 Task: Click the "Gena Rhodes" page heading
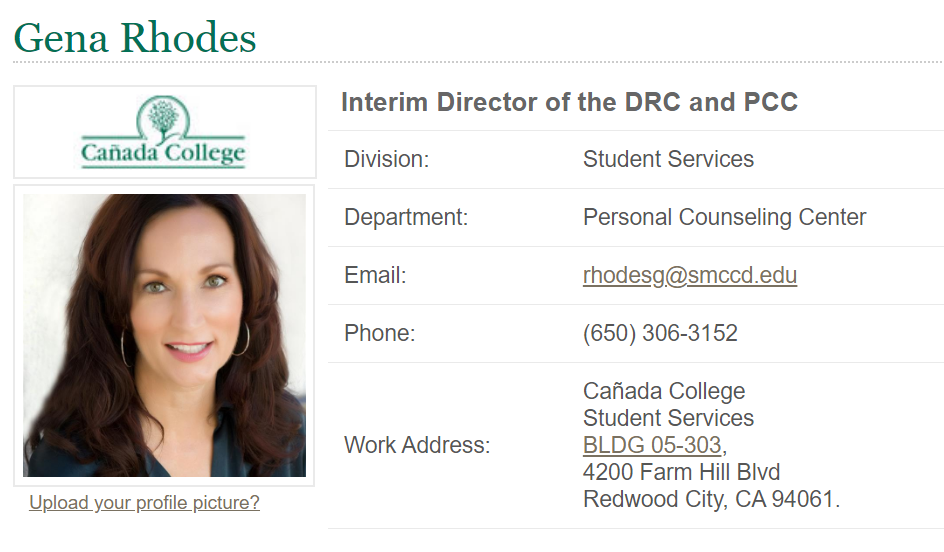[x=135, y=38]
